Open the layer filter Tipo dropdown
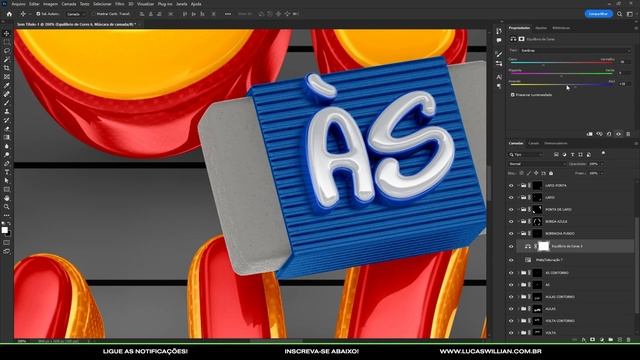 click(526, 155)
